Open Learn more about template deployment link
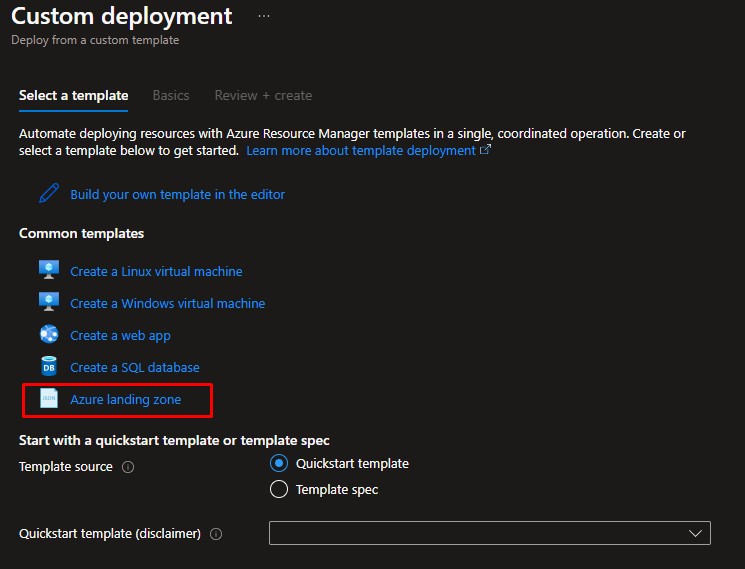This screenshot has width=745, height=569. [x=361, y=151]
